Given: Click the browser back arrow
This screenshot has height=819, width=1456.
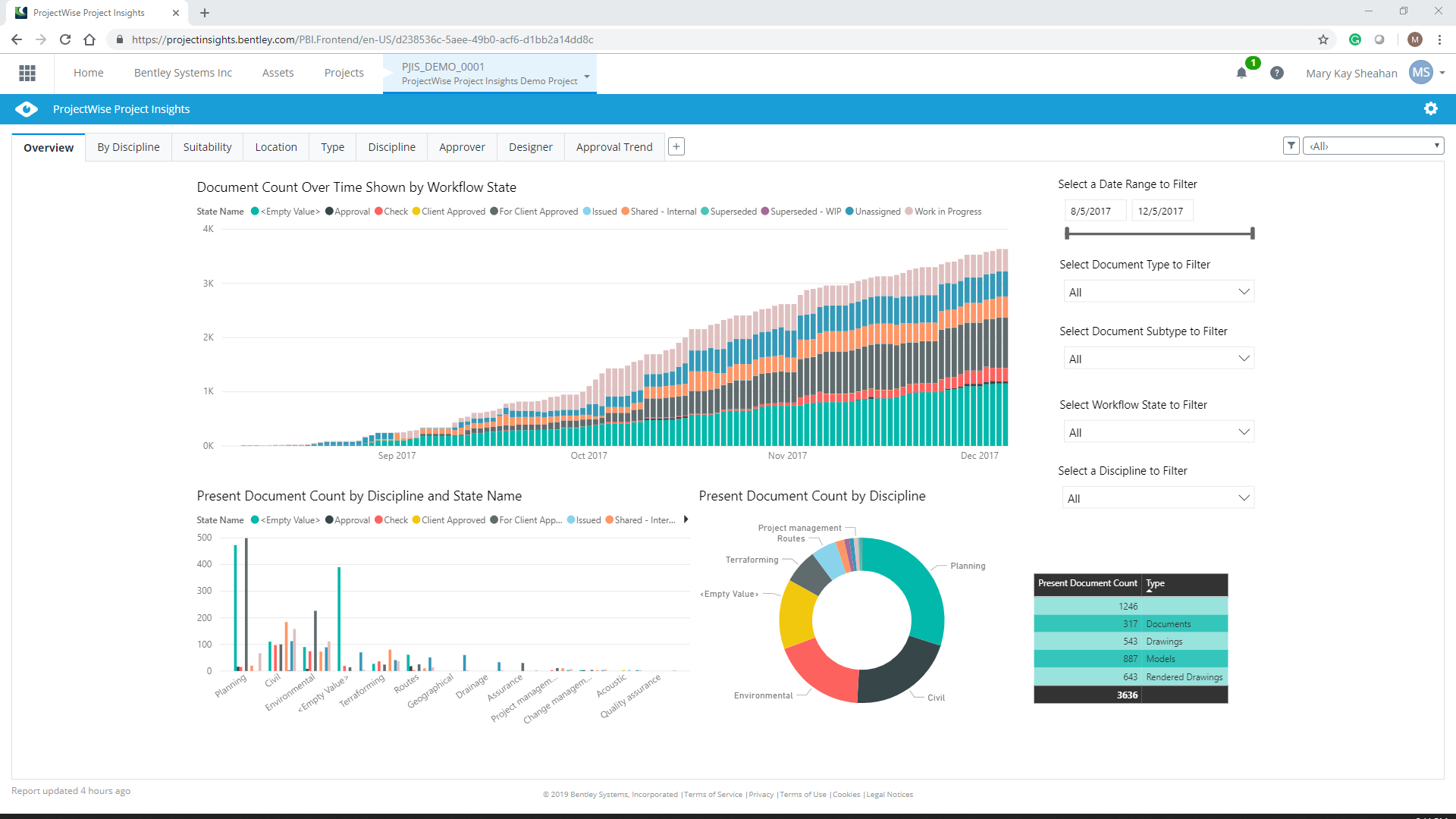Looking at the screenshot, I should coord(17,39).
